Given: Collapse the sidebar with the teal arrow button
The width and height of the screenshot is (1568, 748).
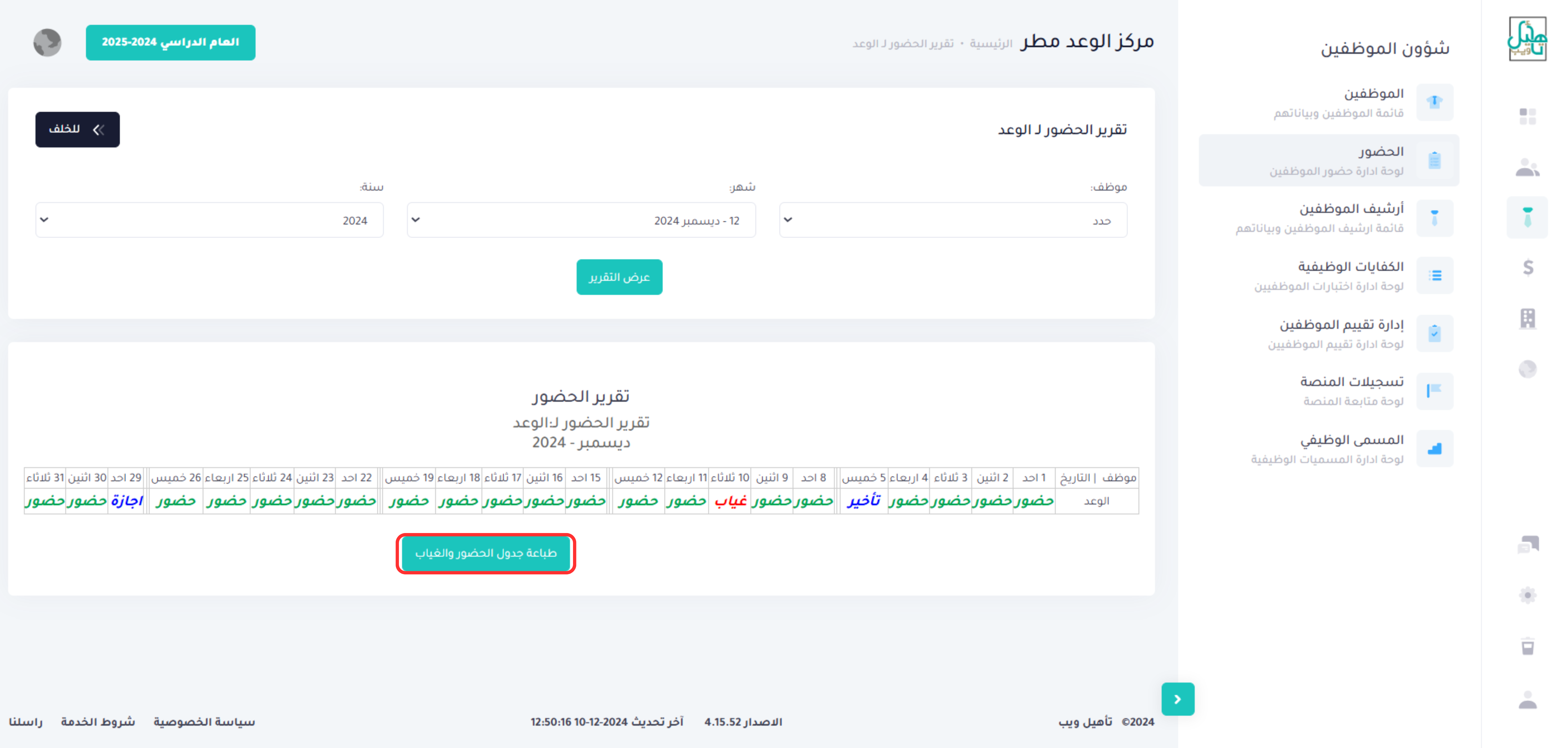Looking at the screenshot, I should tap(1177, 699).
